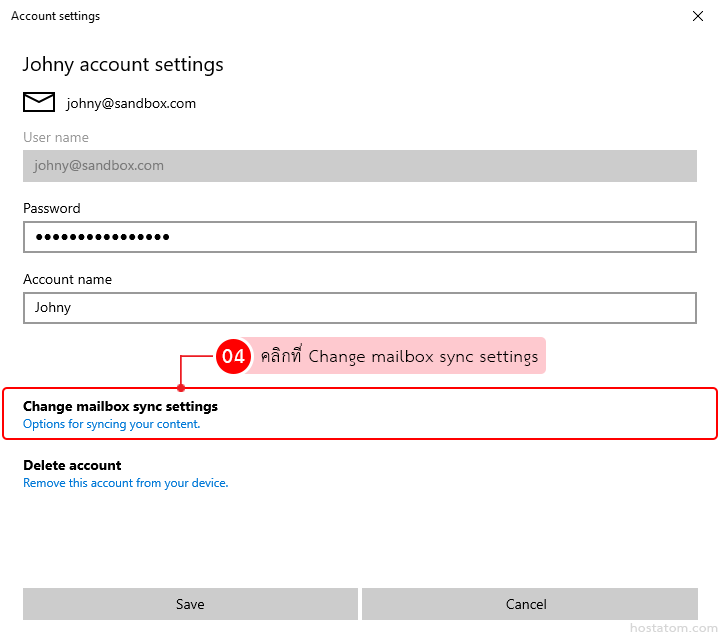
Task: Click inside the Password field
Action: click(359, 237)
